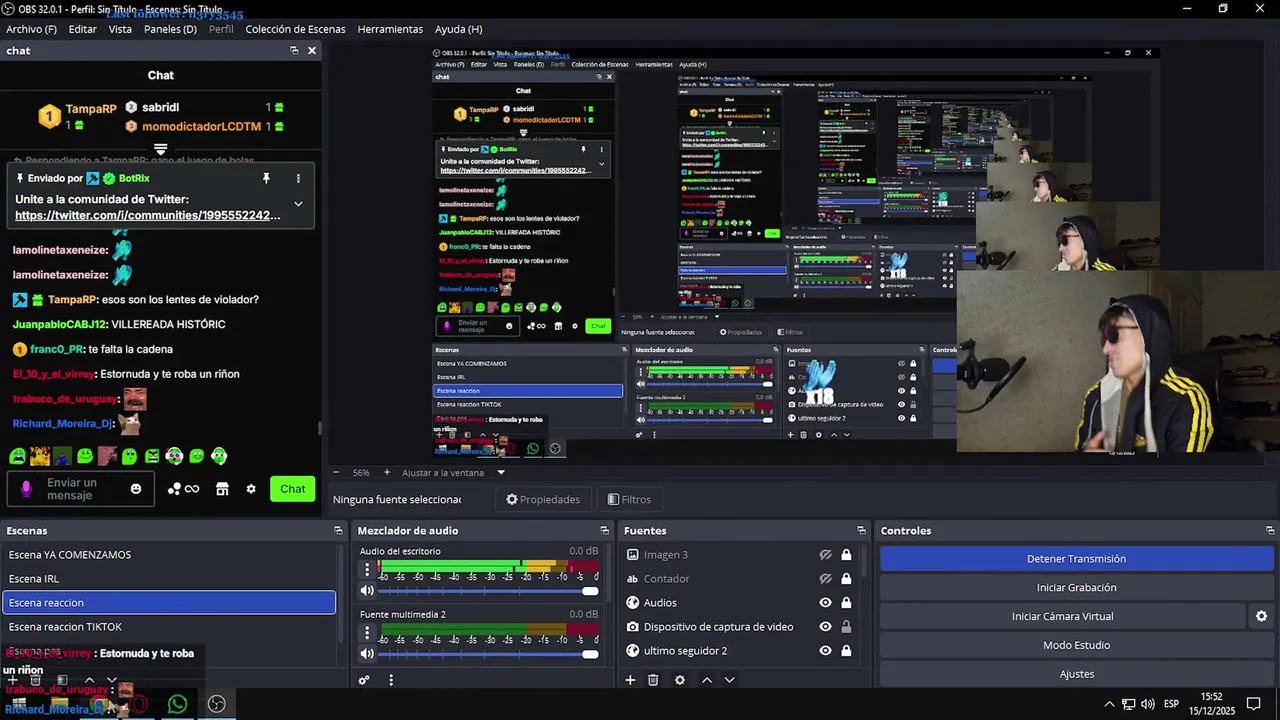Image resolution: width=1280 pixels, height=720 pixels.
Task: Open Colección de Escenas menu
Action: click(x=295, y=29)
